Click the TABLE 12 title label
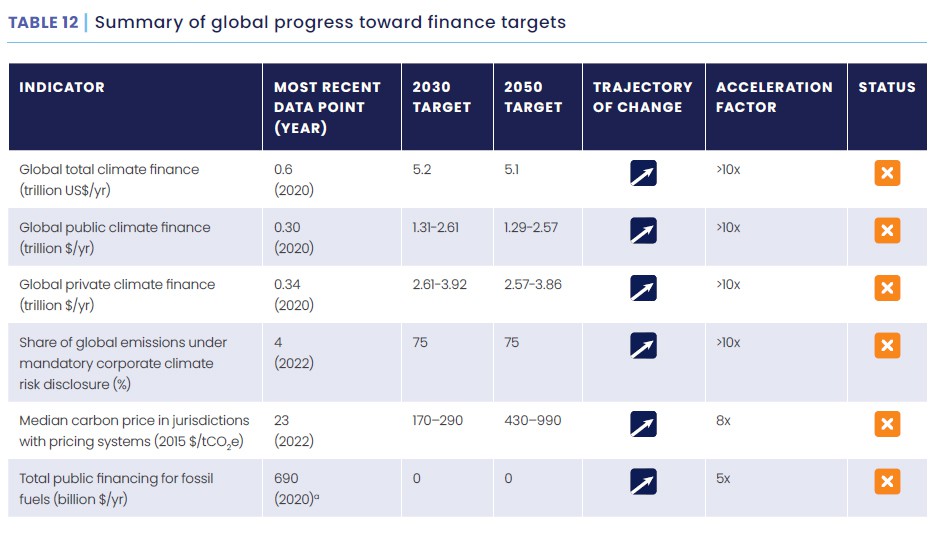Viewport: 948px width, 535px height. [x=43, y=22]
